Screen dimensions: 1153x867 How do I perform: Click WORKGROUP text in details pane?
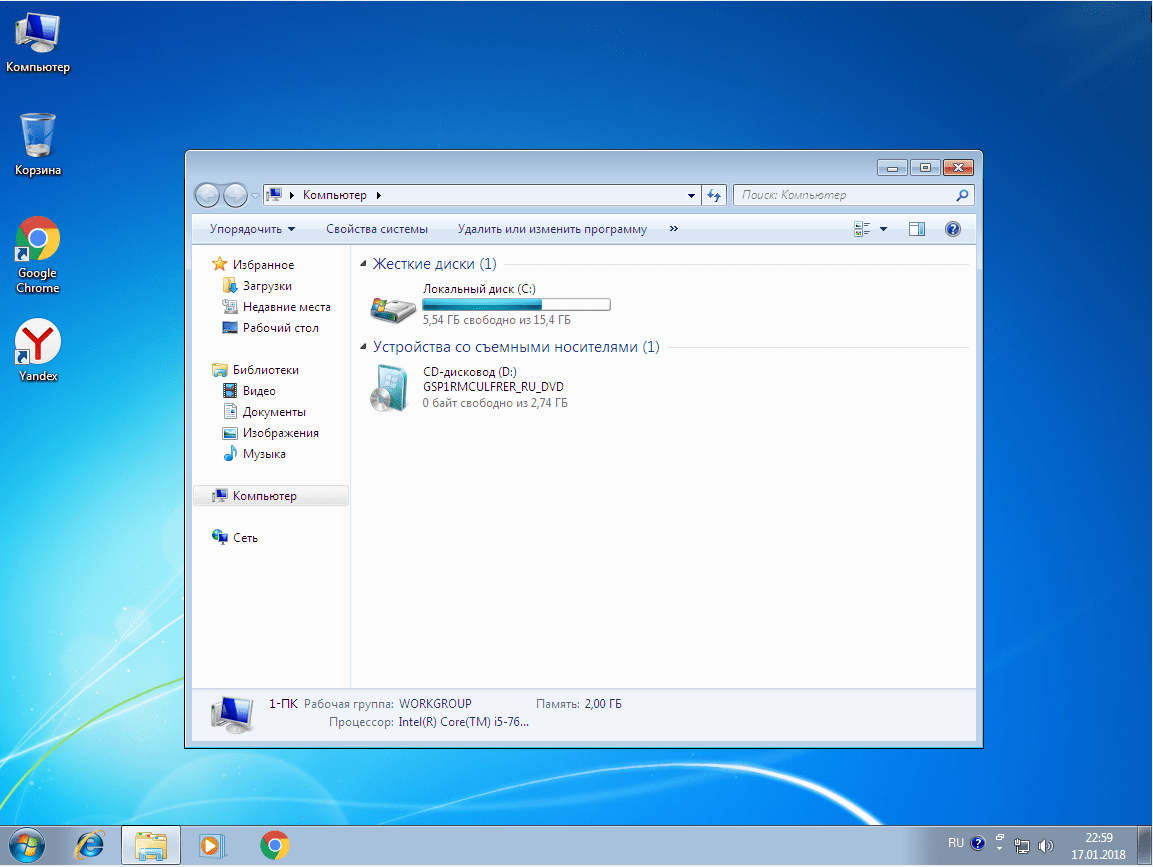[435, 704]
